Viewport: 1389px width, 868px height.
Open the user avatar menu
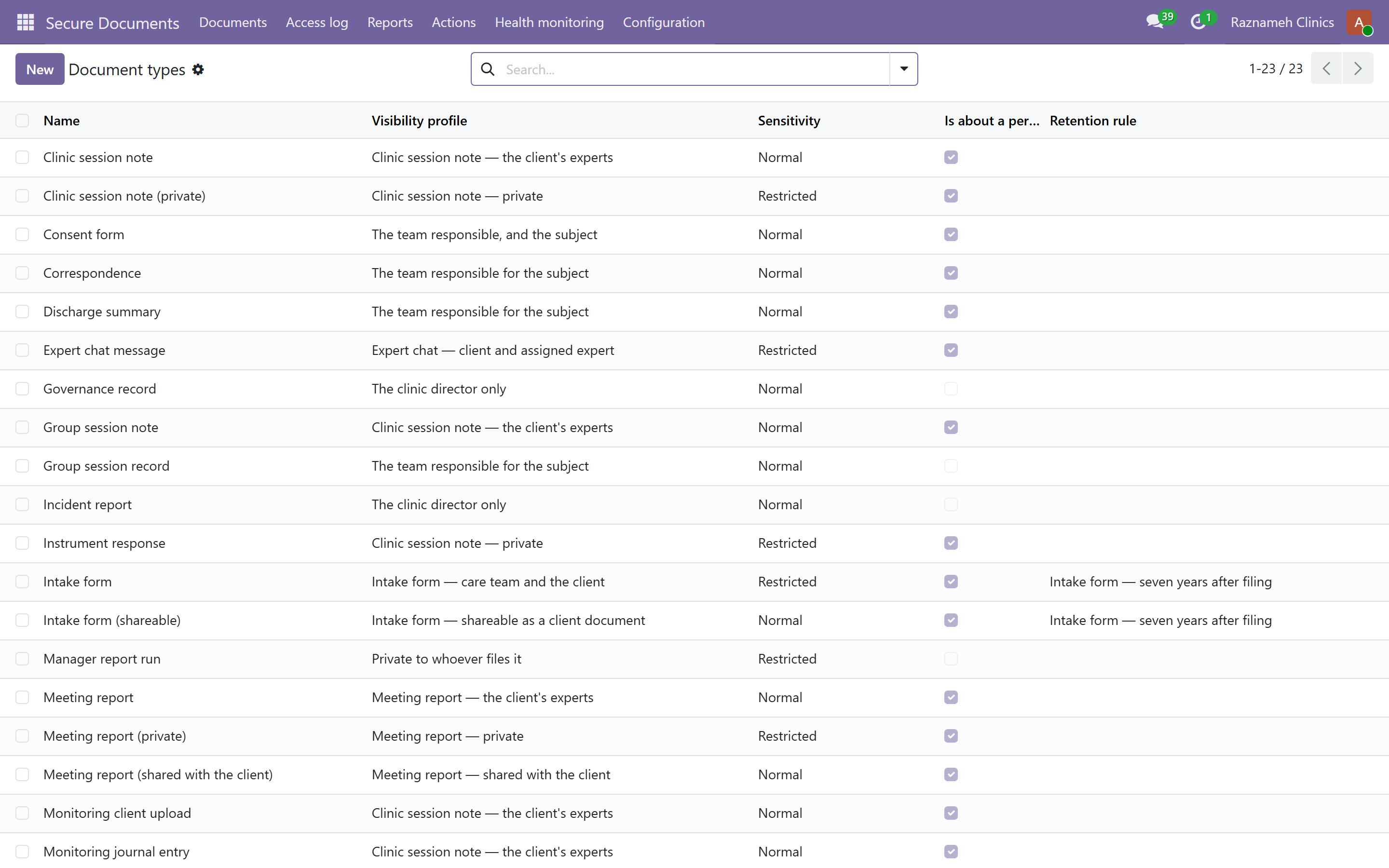(x=1359, y=22)
